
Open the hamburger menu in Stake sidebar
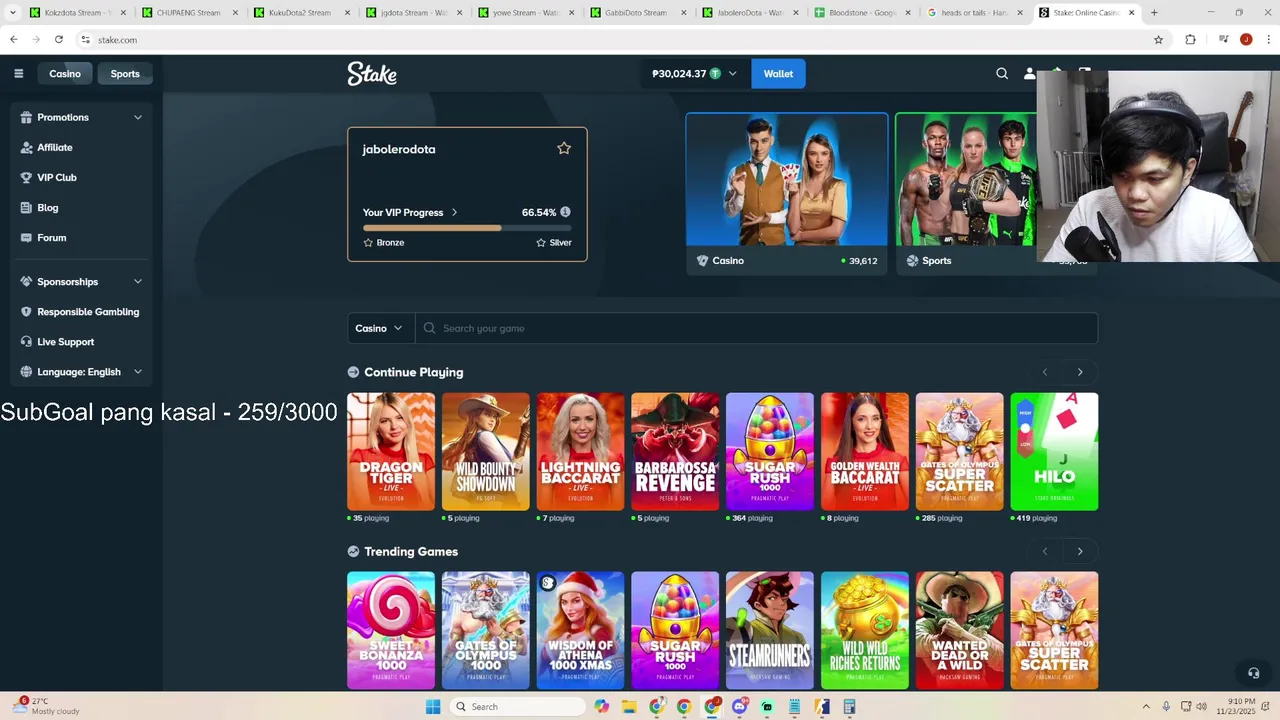(18, 73)
